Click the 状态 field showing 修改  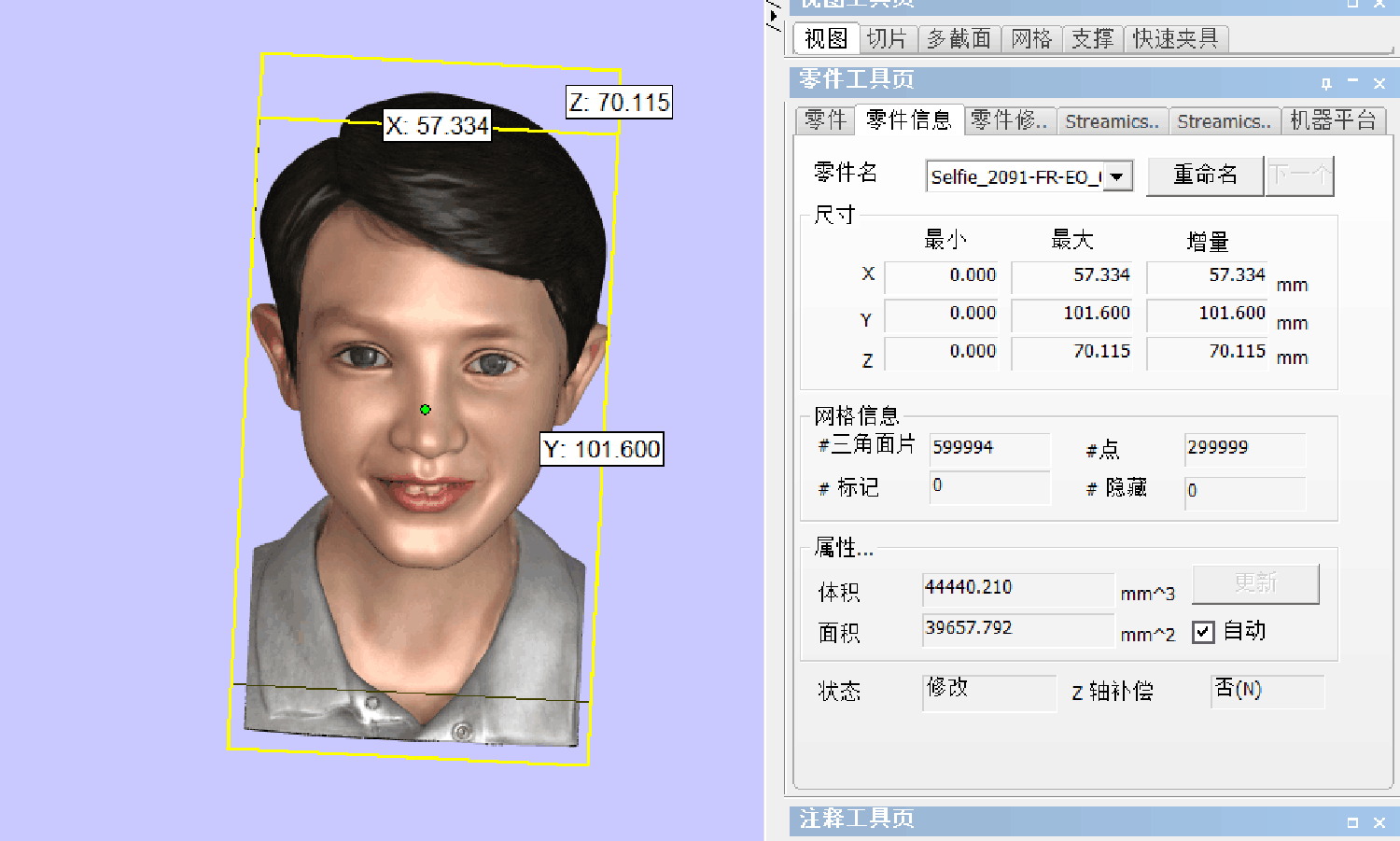(989, 692)
